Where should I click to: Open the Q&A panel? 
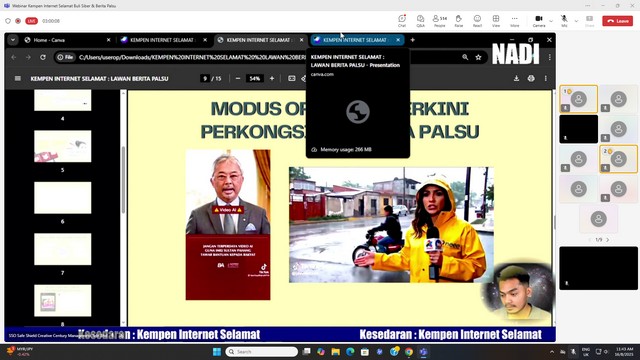click(x=420, y=20)
